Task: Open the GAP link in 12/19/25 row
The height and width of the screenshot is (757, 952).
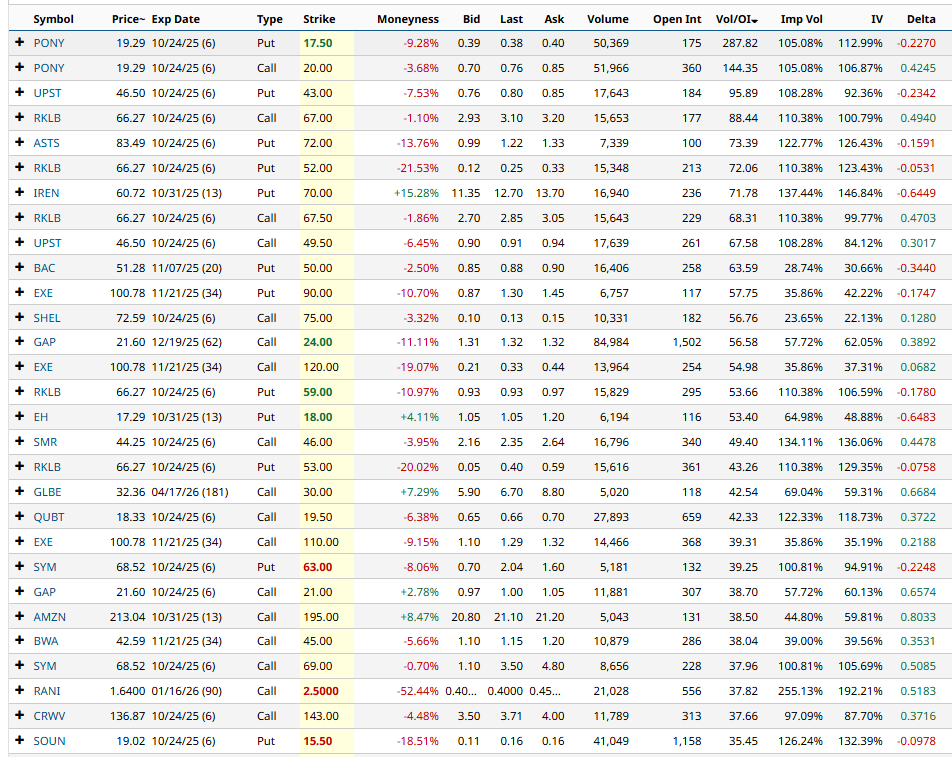Action: pos(44,342)
